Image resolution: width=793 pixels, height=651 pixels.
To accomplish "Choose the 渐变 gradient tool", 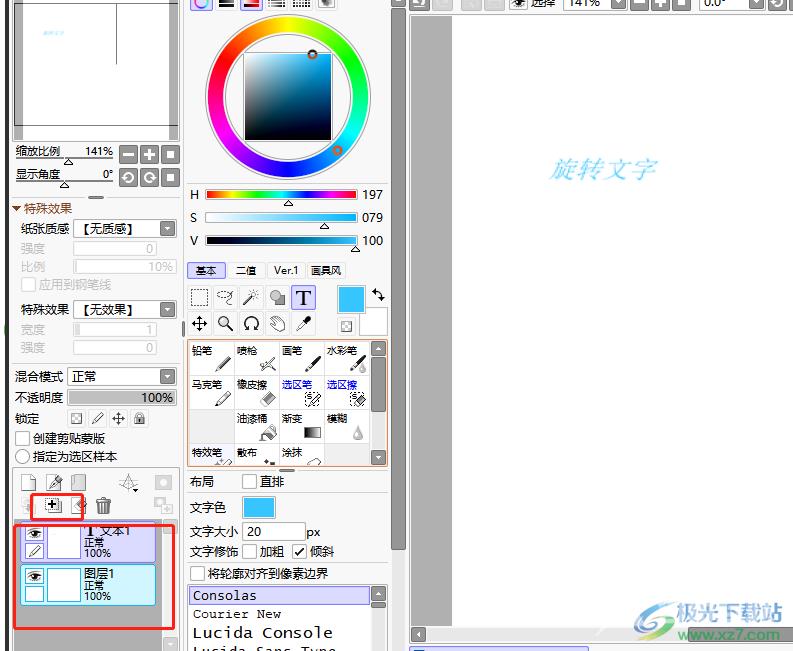I will [302, 426].
